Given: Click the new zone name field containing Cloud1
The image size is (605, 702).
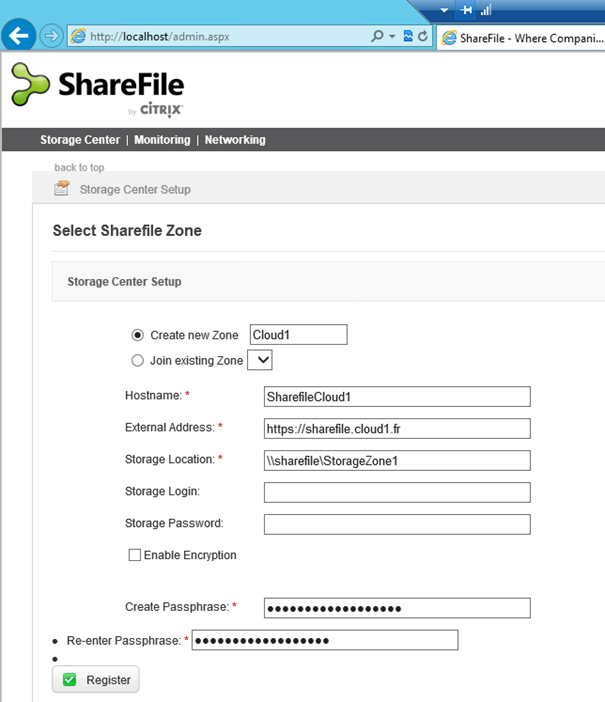Looking at the screenshot, I should (299, 334).
